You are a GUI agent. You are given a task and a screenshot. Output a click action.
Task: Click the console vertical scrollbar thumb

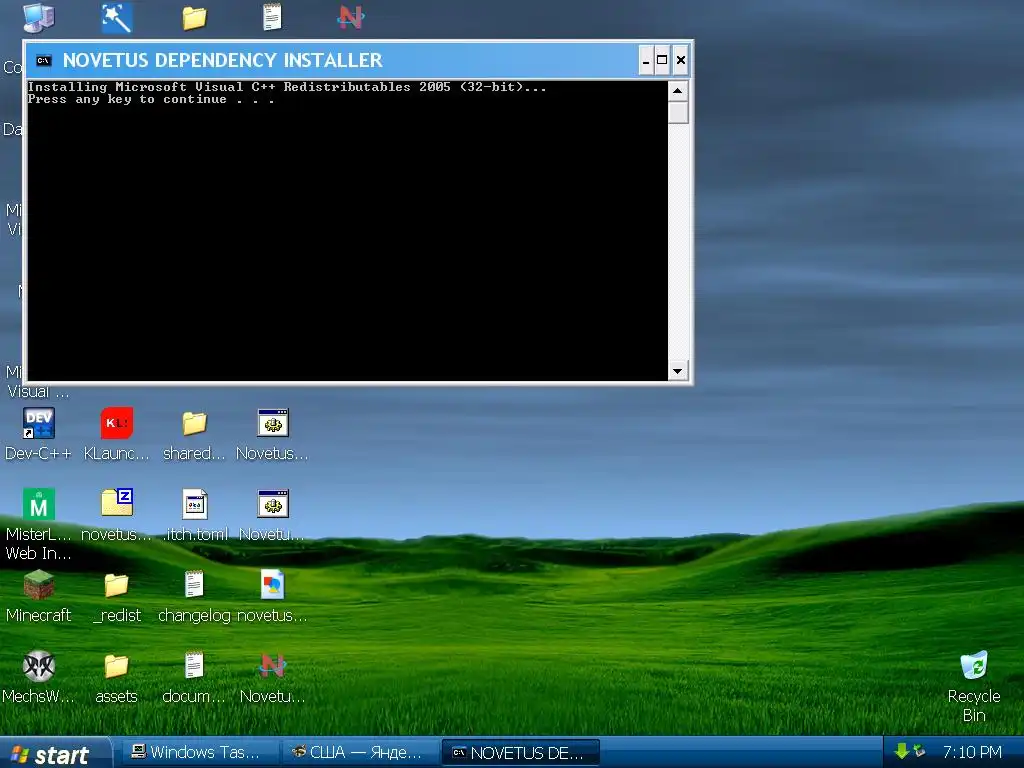tap(678, 112)
